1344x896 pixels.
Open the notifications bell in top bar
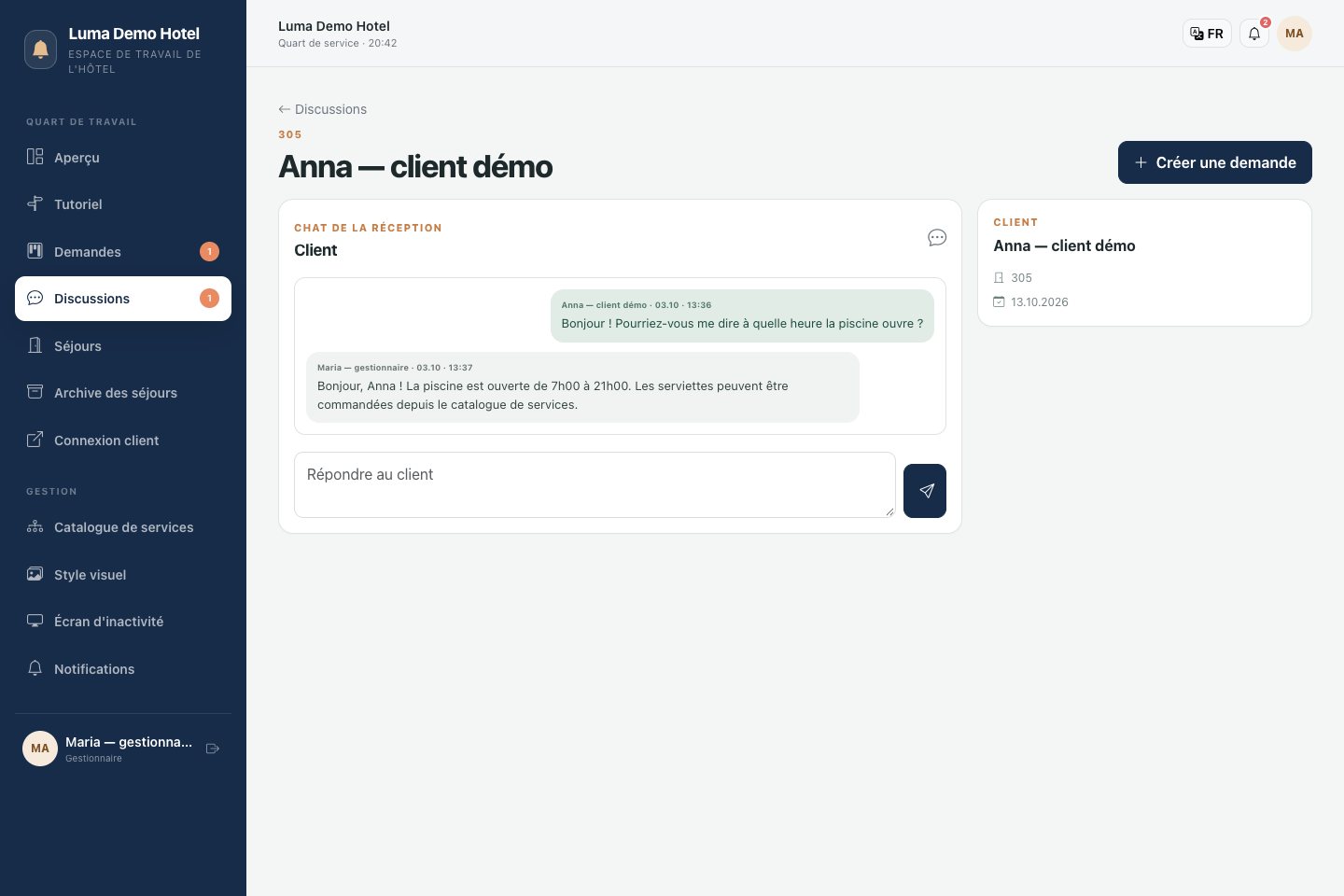pos(1254,34)
